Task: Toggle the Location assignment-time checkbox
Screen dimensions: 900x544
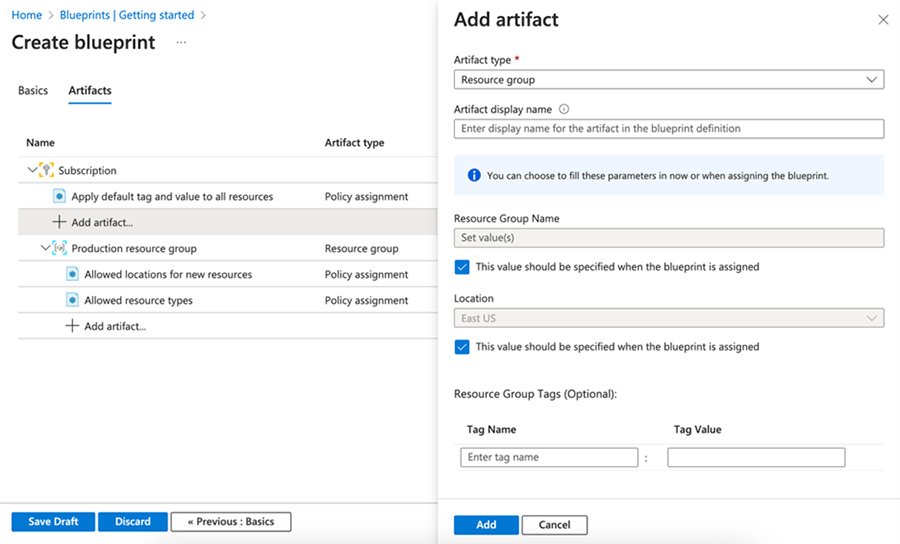Action: [x=462, y=347]
